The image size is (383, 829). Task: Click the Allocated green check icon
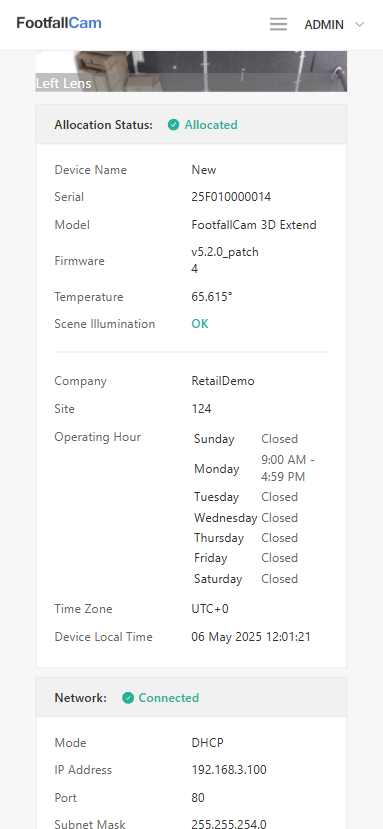pyautogui.click(x=174, y=125)
